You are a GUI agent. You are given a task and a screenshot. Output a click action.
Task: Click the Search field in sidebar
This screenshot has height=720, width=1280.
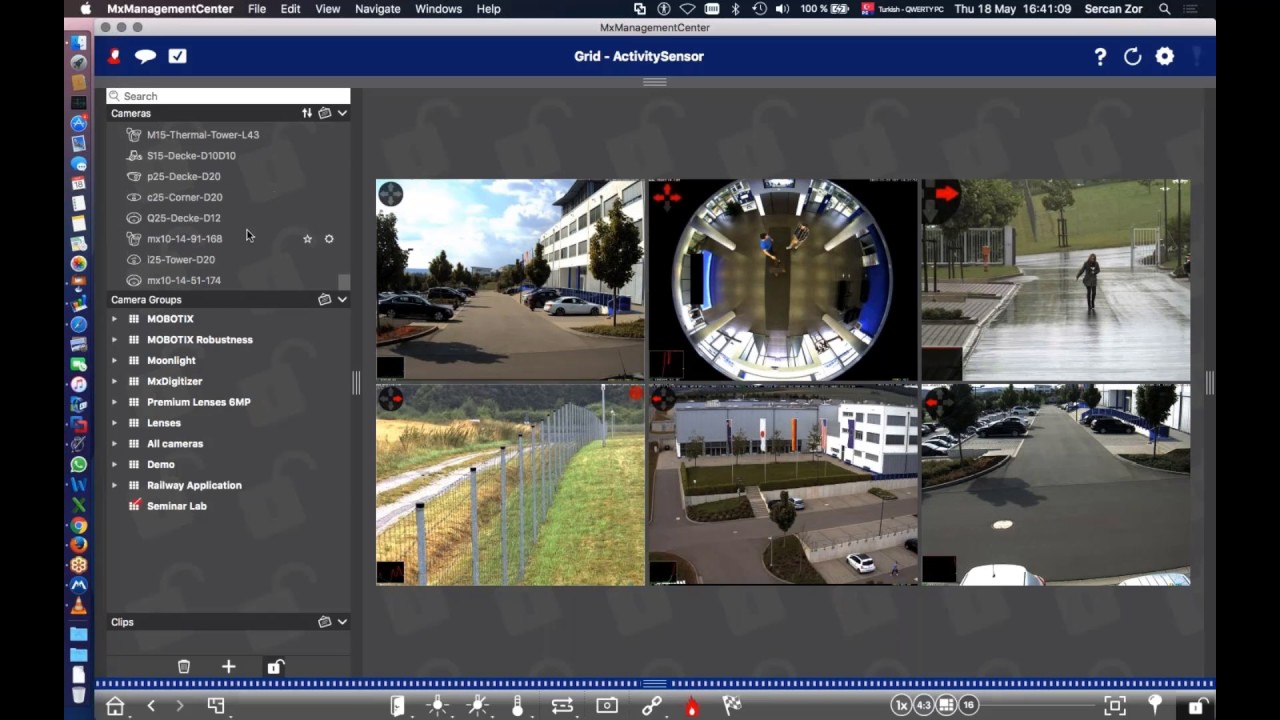[228, 96]
